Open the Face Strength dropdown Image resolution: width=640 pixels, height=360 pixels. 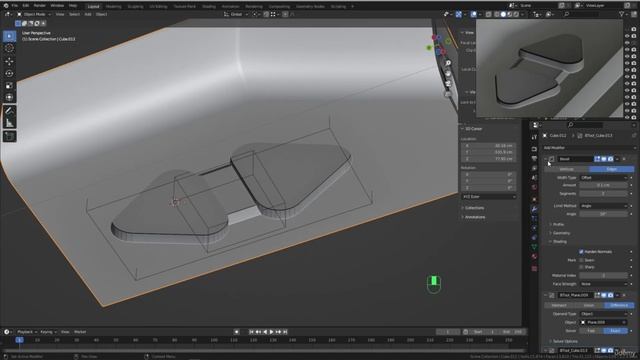tap(604, 284)
